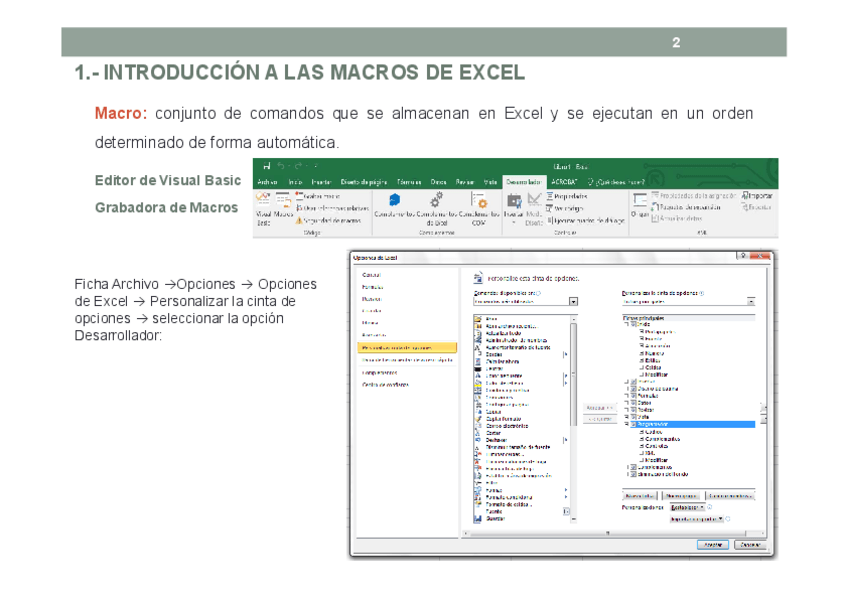Click the Insertar controls icon
The width and height of the screenshot is (848, 599).
[513, 203]
